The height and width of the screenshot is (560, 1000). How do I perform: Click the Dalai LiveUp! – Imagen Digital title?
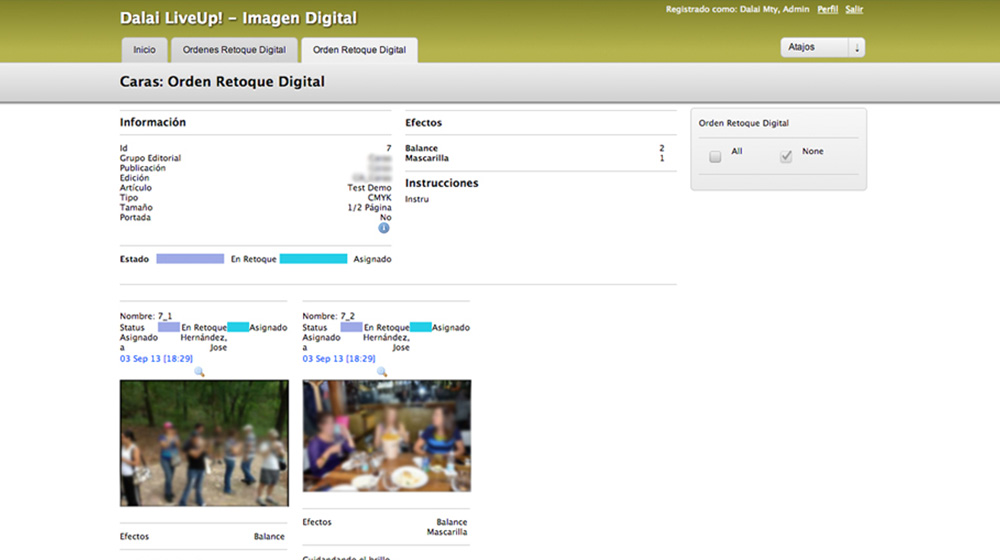[238, 18]
